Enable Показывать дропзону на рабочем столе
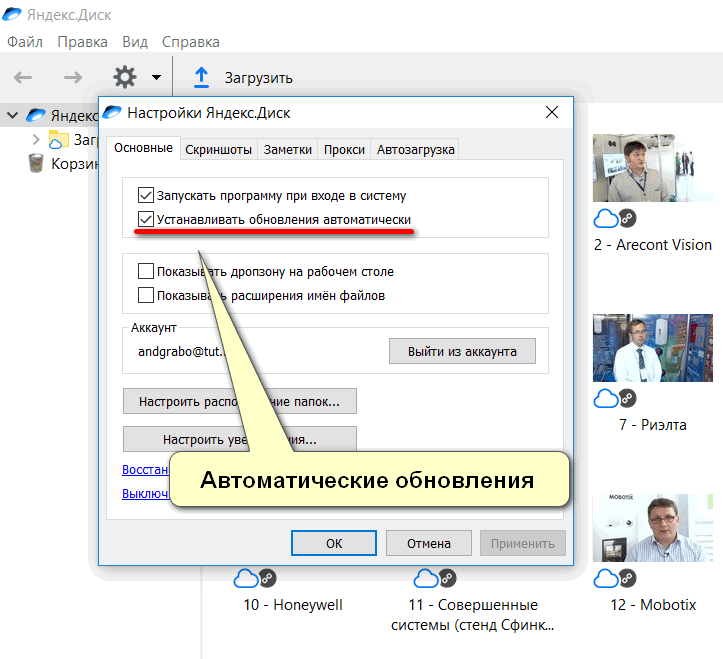Image resolution: width=723 pixels, height=659 pixels. [x=146, y=271]
